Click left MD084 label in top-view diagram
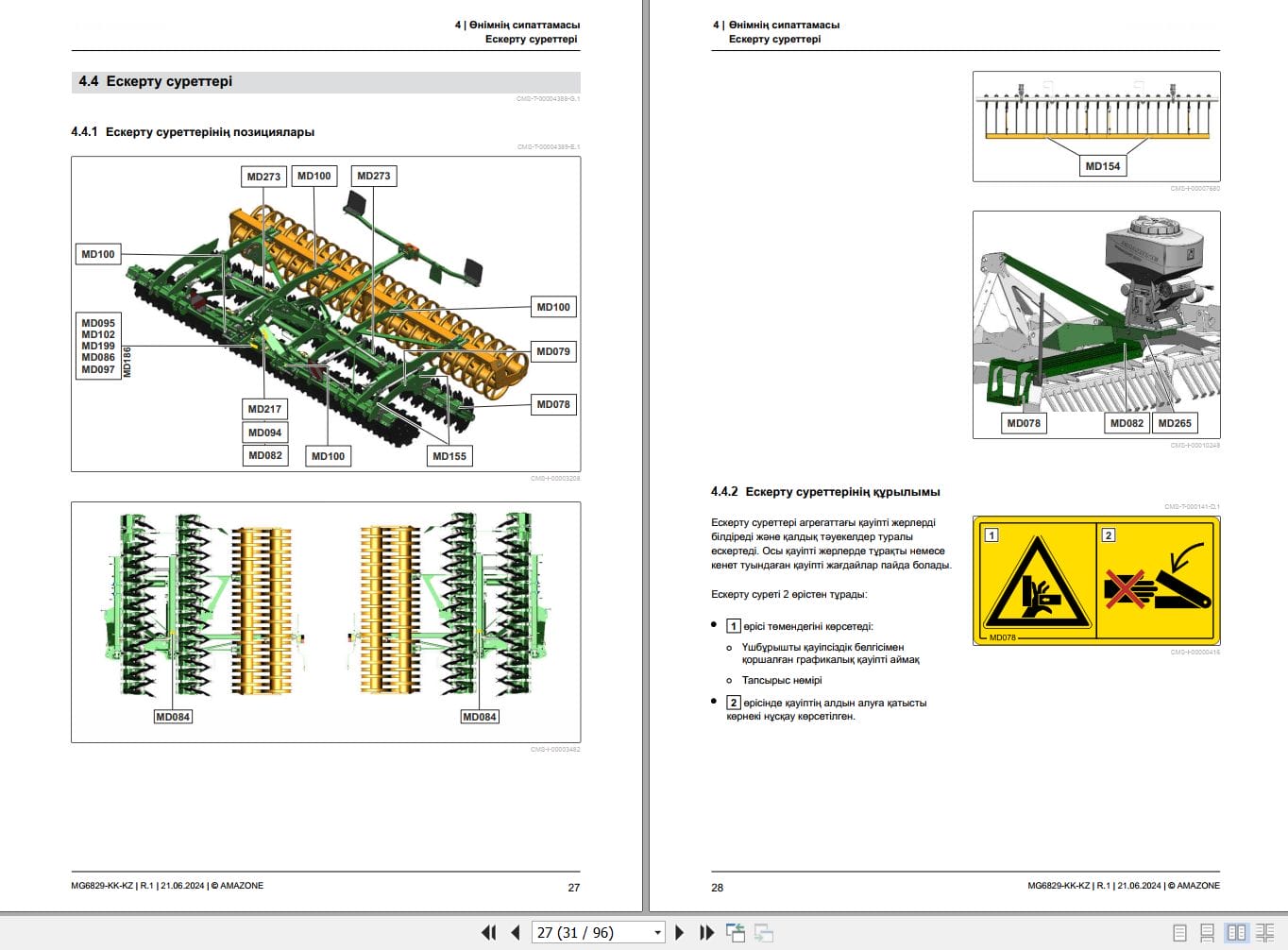Screen dimensions: 1288x950 173,717
